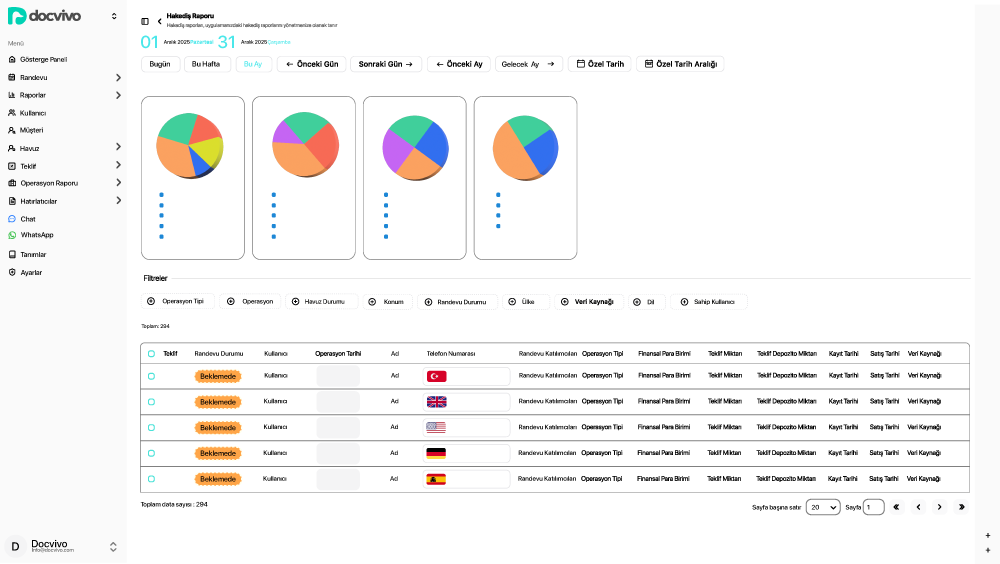Go to next table page
The width and height of the screenshot is (1000, 564).
coord(939,507)
